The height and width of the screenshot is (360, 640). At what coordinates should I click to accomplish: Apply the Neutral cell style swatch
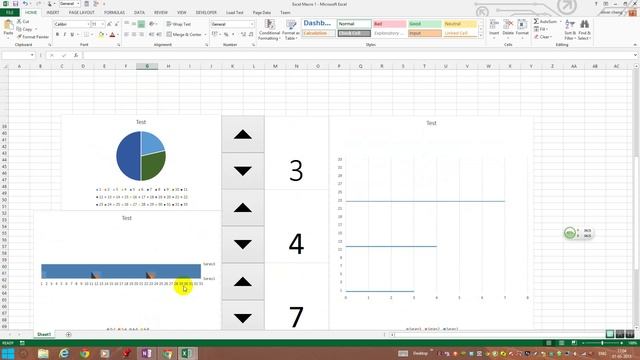(x=460, y=24)
